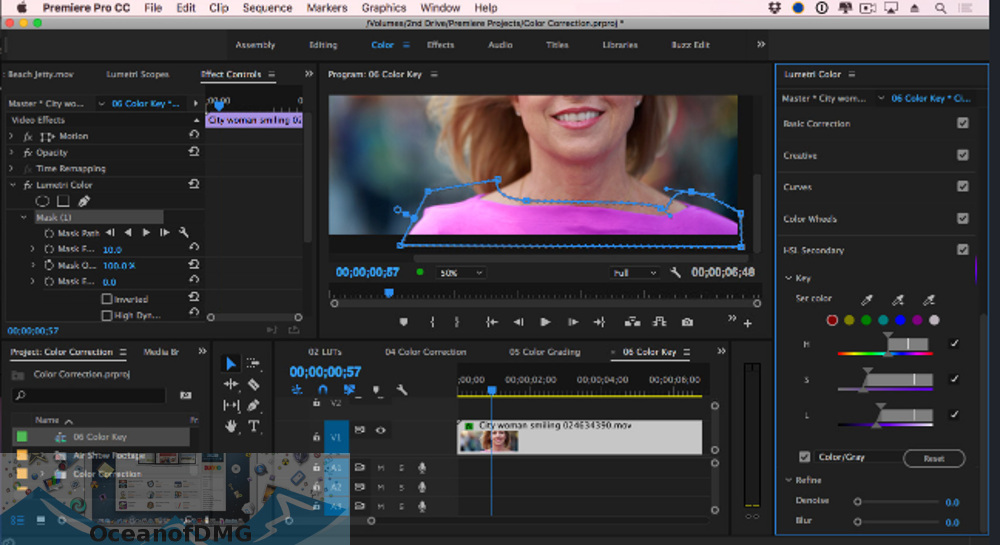The image size is (1000, 545).
Task: Select the Selection tool arrow
Action: [230, 363]
